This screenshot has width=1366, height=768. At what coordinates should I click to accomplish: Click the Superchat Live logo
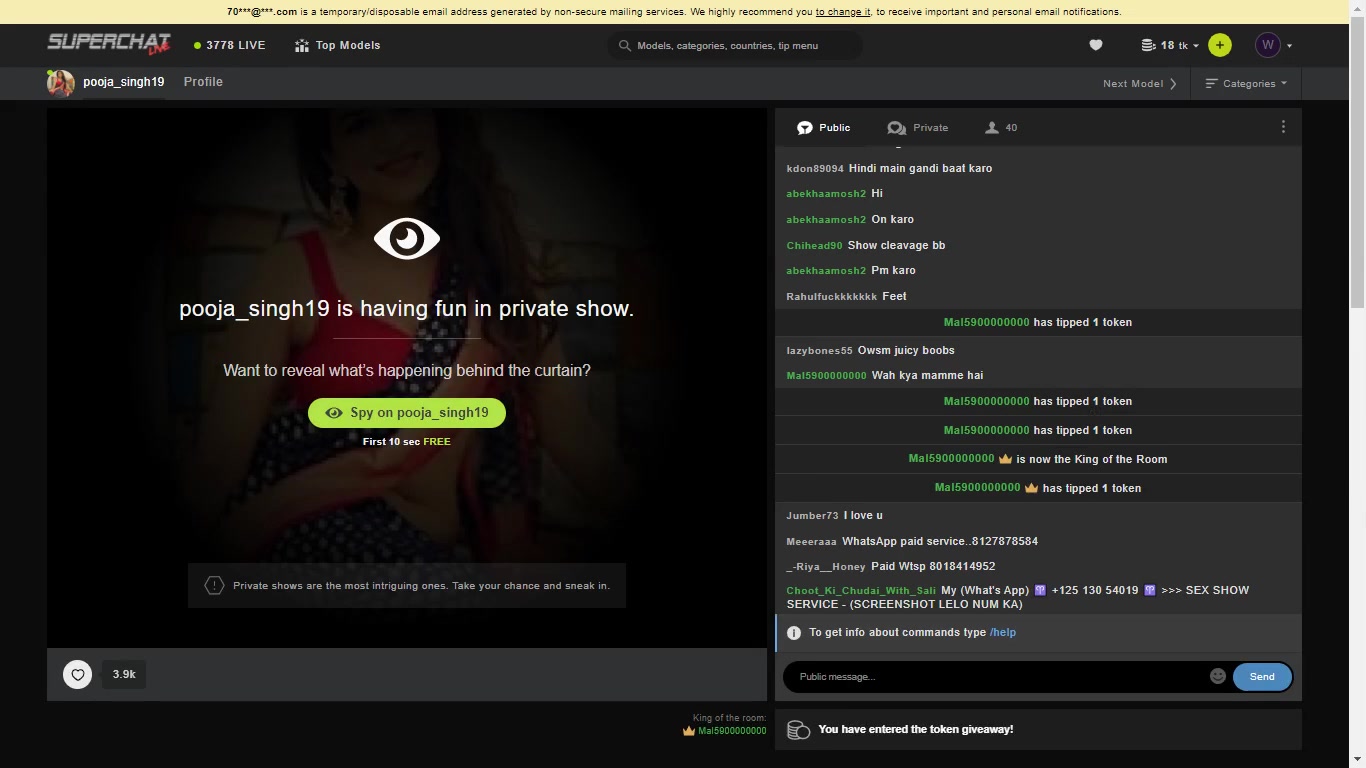[x=109, y=45]
